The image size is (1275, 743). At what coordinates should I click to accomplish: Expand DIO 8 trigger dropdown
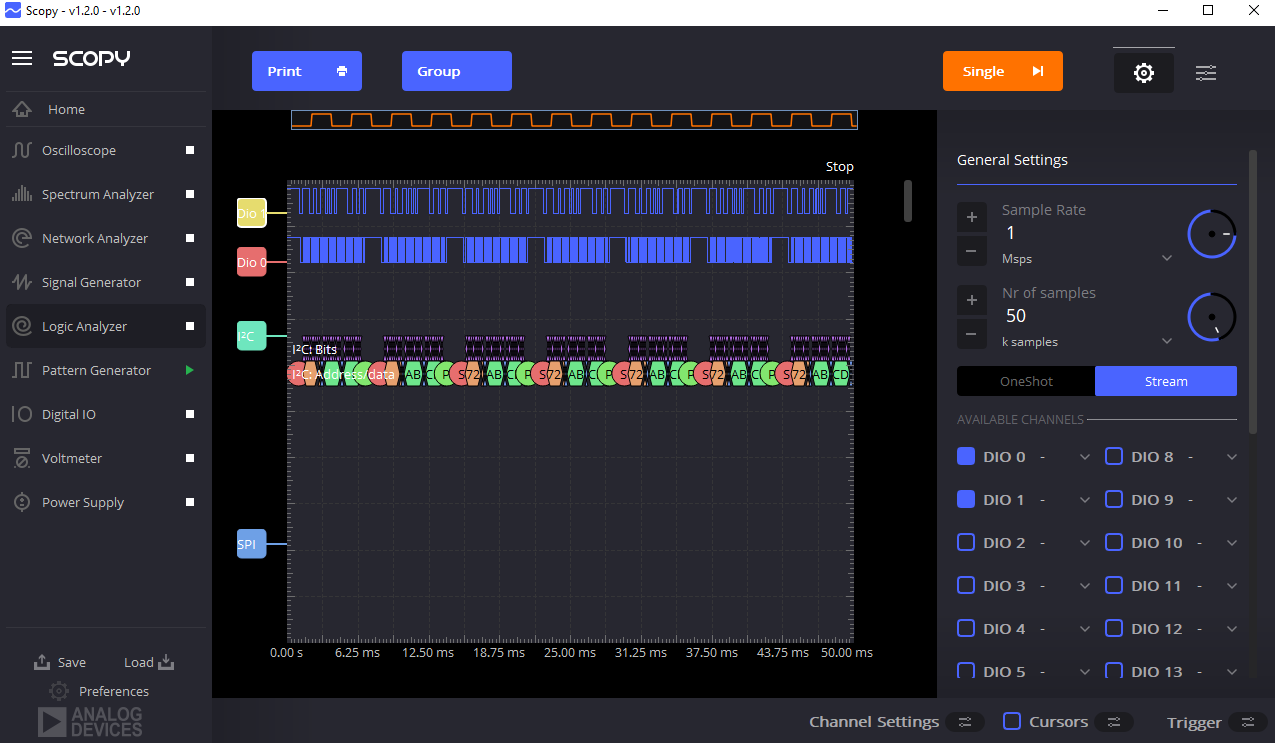click(1232, 457)
